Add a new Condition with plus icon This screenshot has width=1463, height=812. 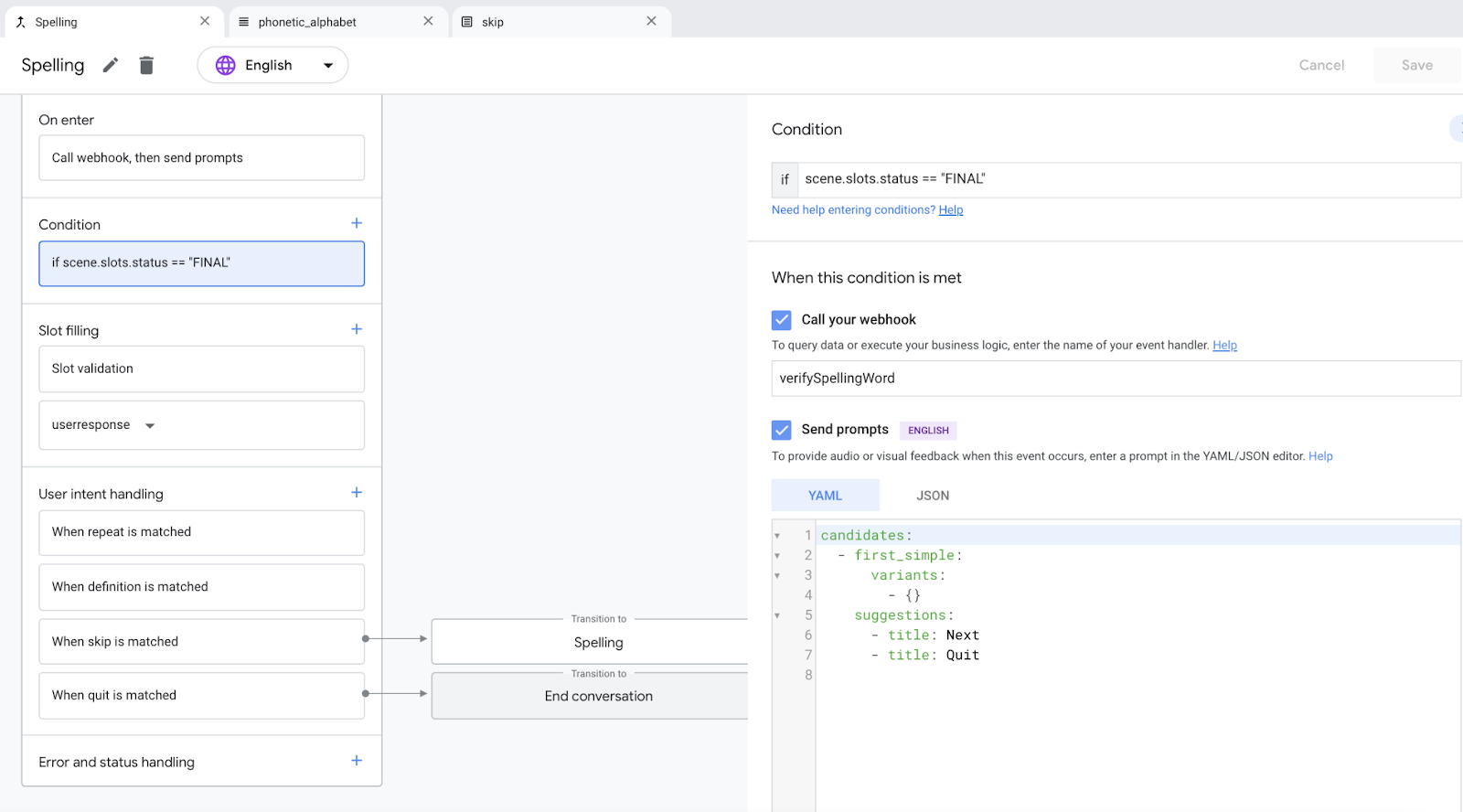pos(357,223)
